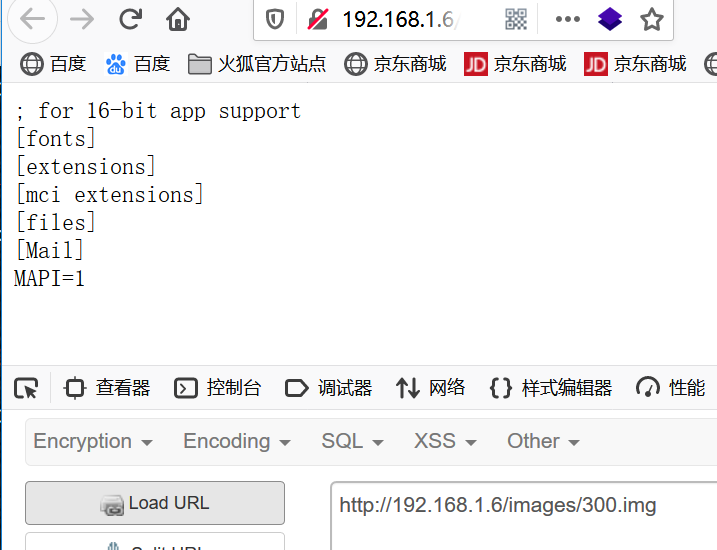Bookmark this page with the star
The height and width of the screenshot is (550, 717).
tap(652, 19)
